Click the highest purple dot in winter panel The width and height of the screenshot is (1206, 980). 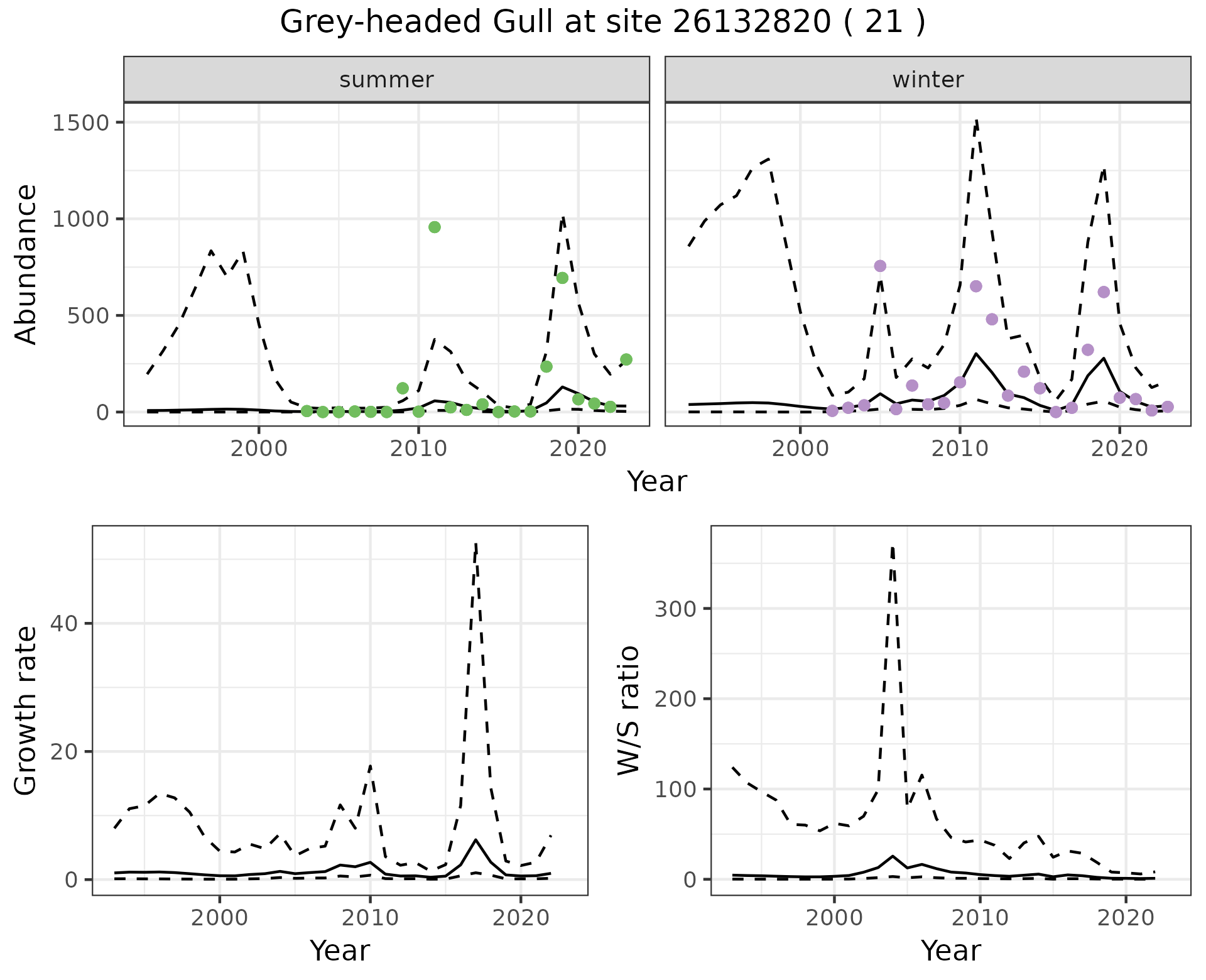coord(880,266)
